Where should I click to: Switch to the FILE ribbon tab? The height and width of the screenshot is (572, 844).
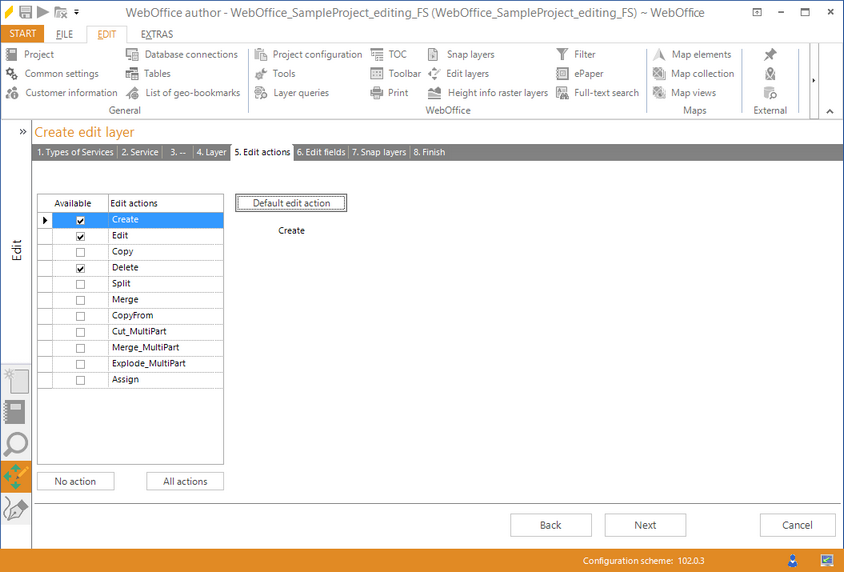point(64,34)
